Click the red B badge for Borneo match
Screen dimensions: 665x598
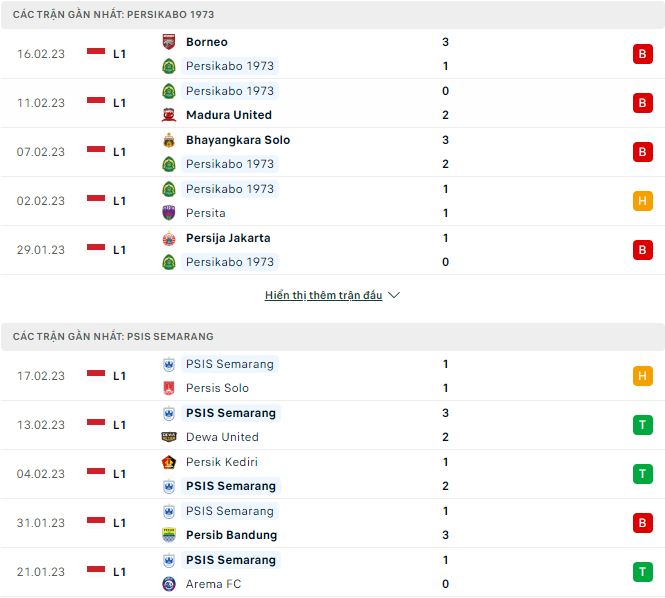pyautogui.click(x=642, y=54)
